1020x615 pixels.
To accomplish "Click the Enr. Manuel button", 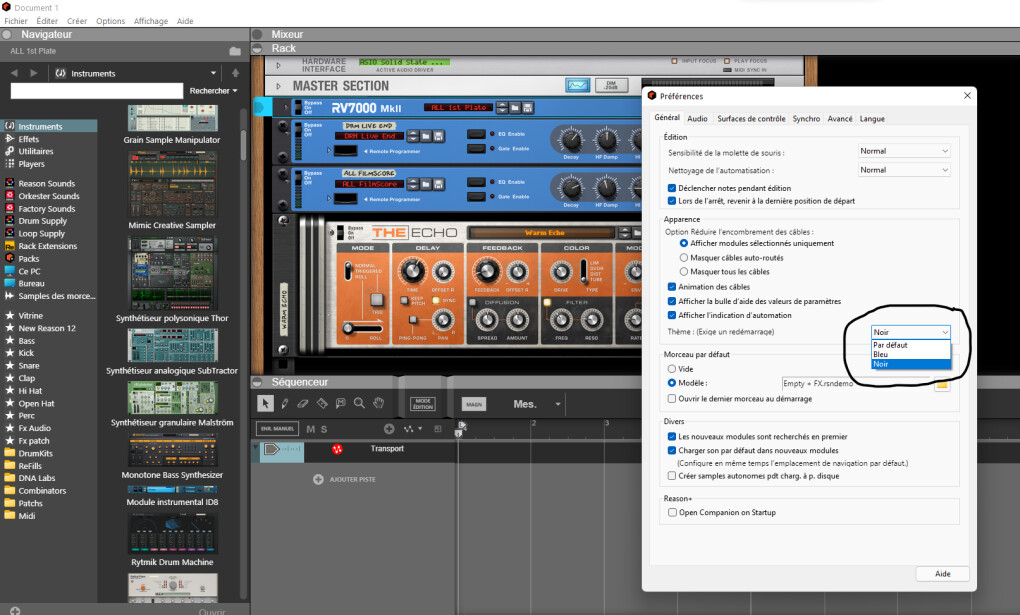I will (x=278, y=429).
